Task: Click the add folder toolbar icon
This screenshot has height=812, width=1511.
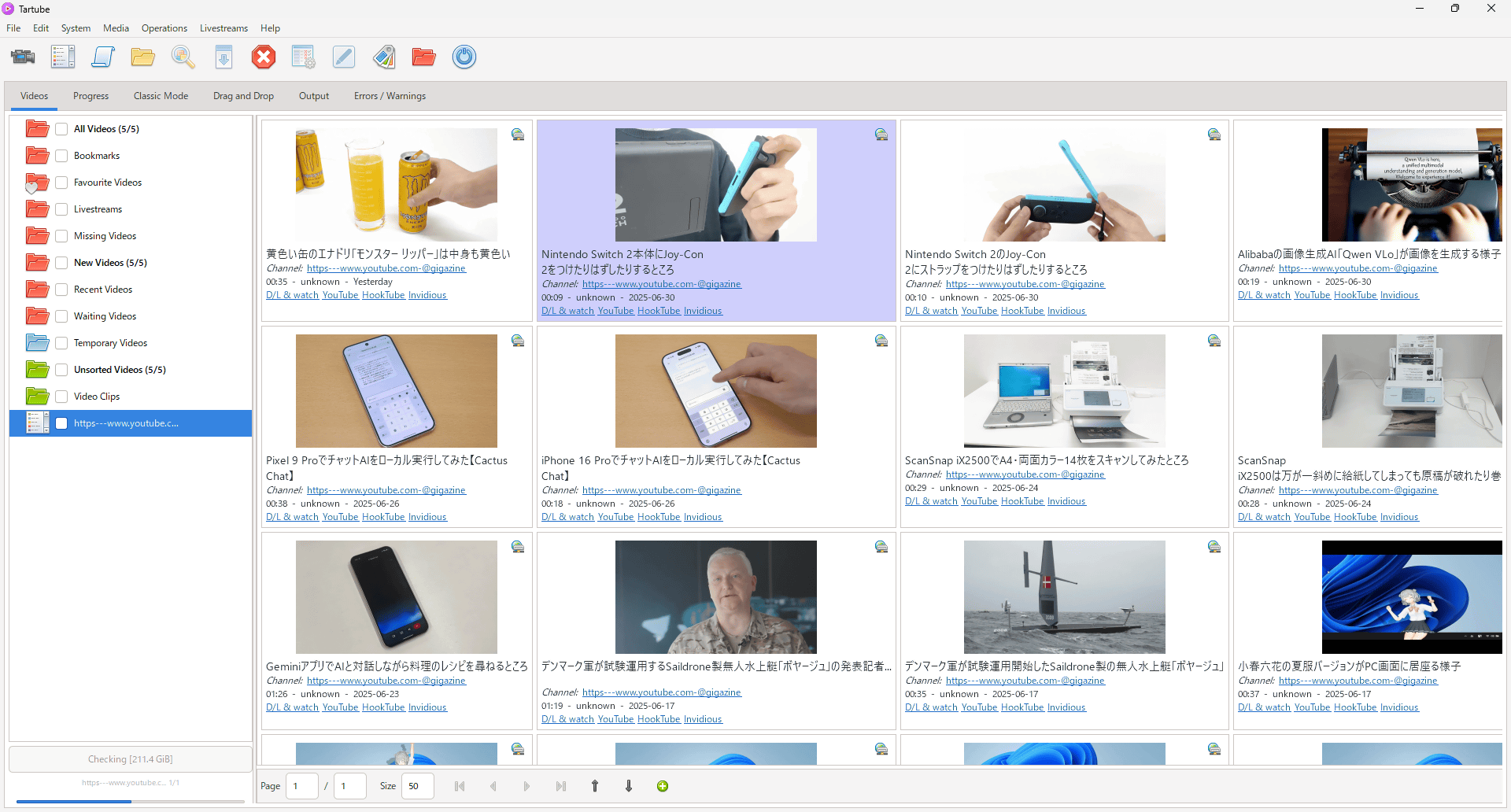Action: [143, 57]
